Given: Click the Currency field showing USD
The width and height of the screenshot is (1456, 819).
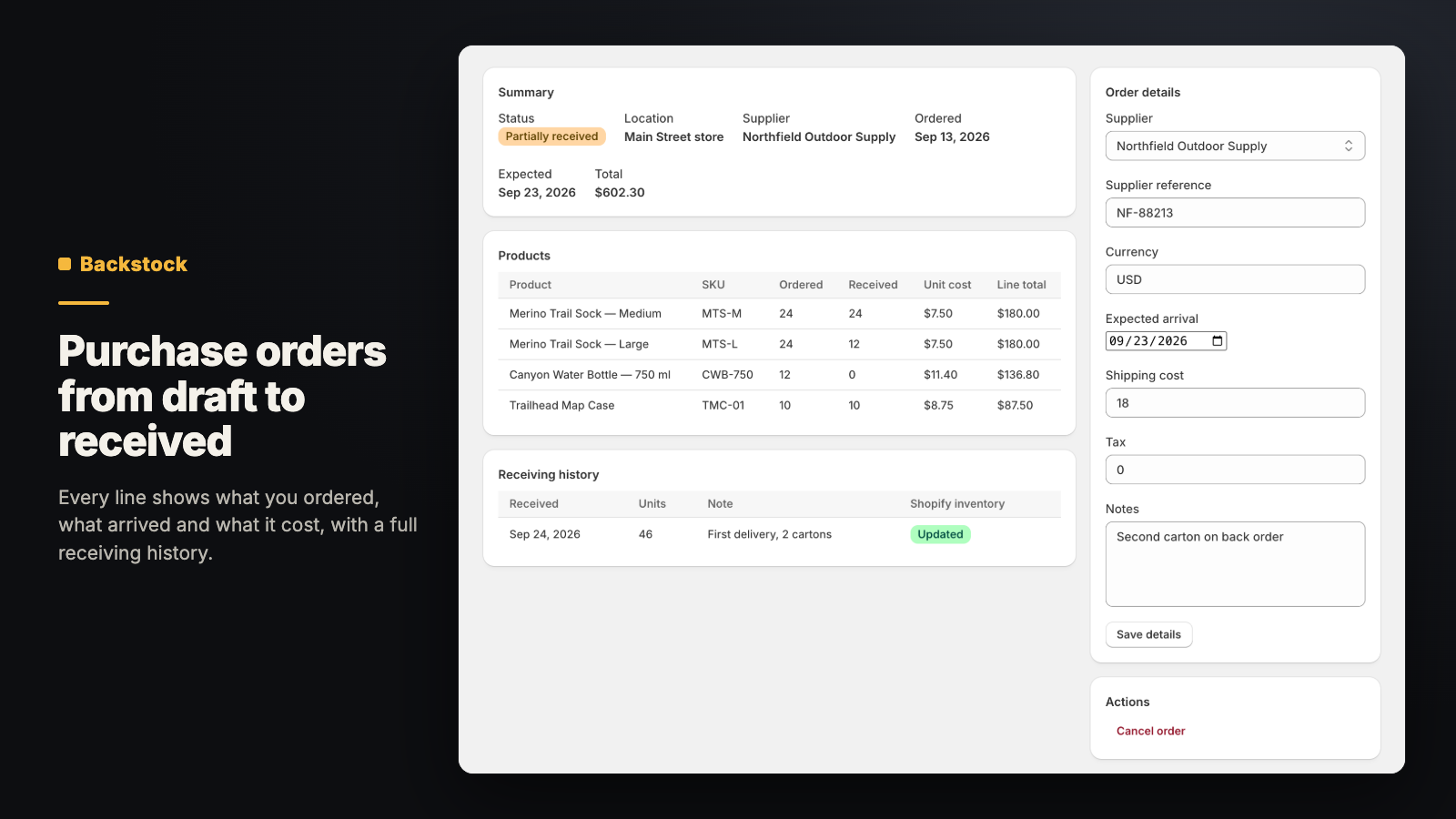Looking at the screenshot, I should pos(1235,279).
